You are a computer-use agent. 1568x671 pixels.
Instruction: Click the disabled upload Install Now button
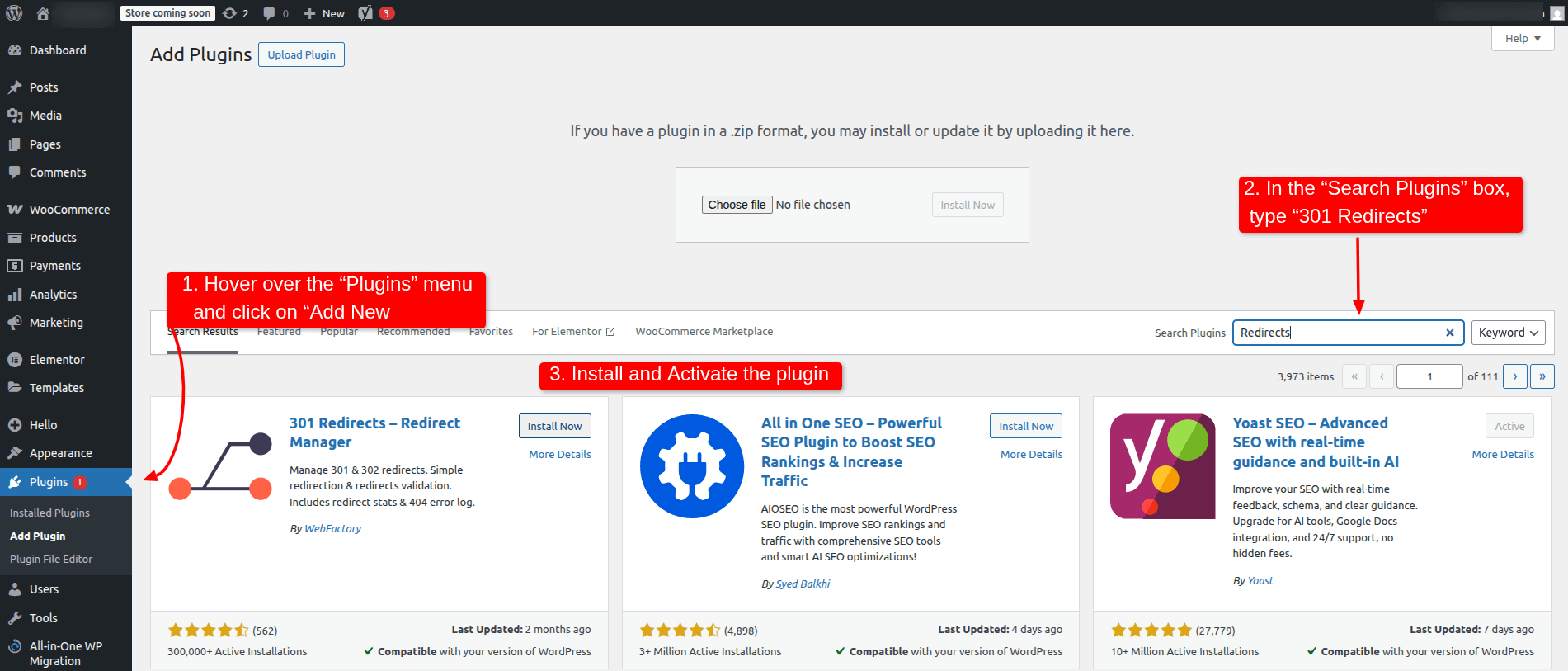tap(968, 205)
